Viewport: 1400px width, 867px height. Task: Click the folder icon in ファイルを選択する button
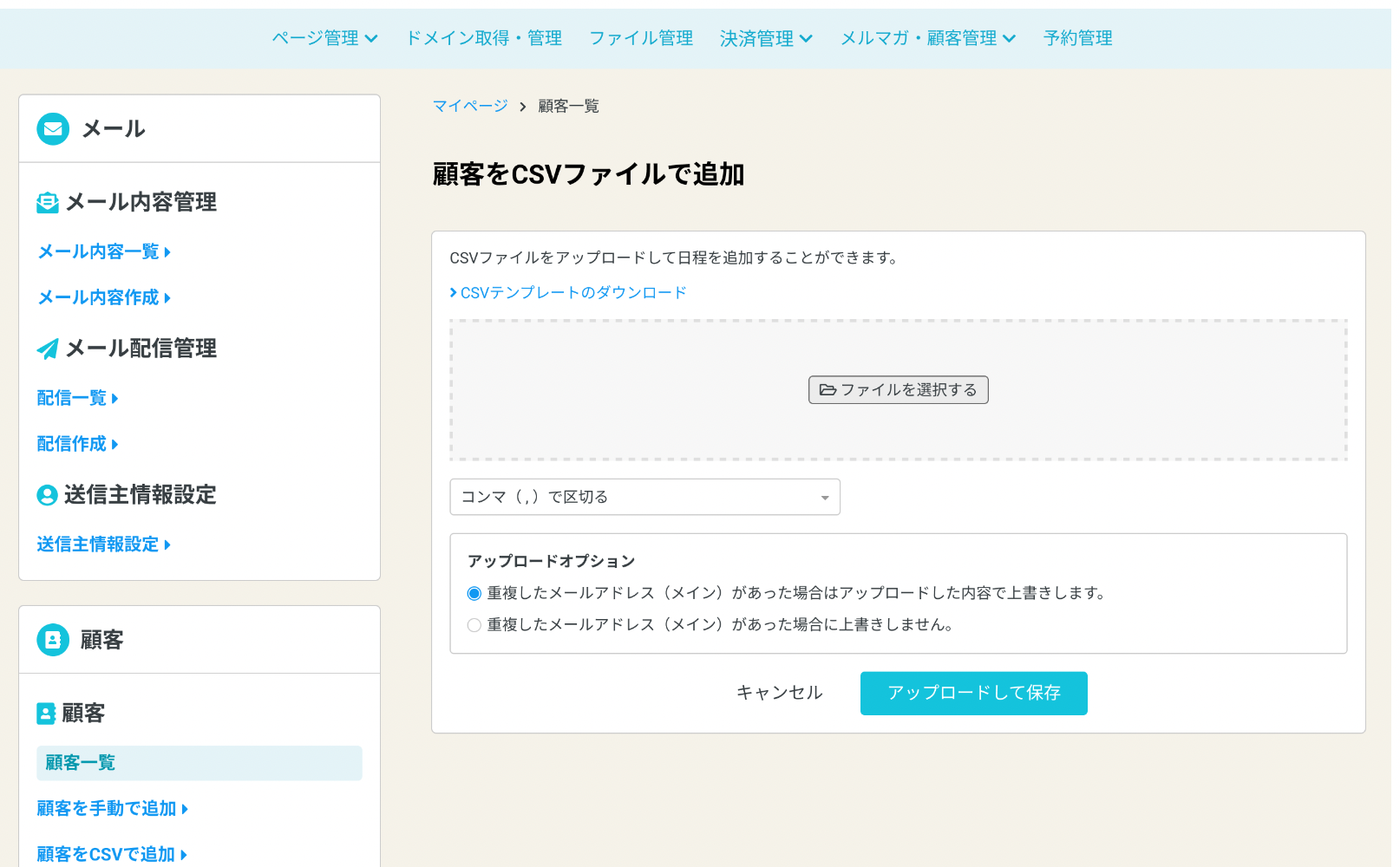tap(828, 390)
